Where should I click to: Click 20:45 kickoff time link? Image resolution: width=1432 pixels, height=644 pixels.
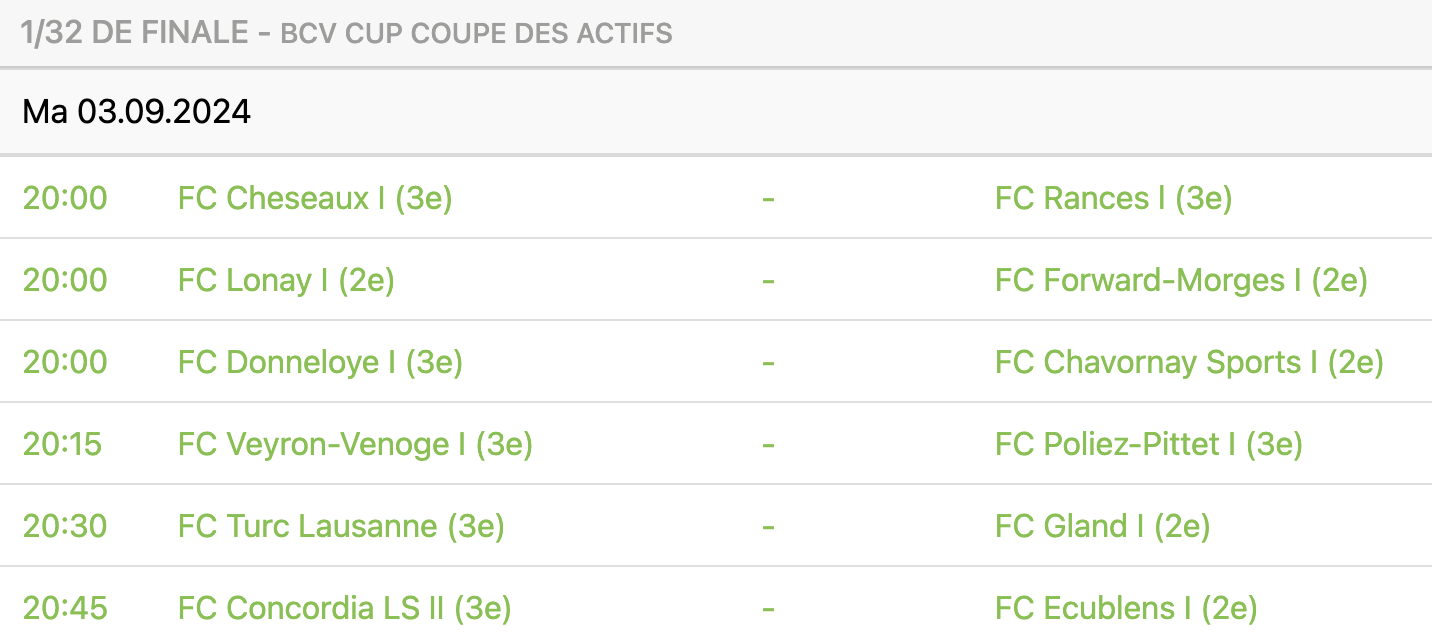tap(65, 608)
